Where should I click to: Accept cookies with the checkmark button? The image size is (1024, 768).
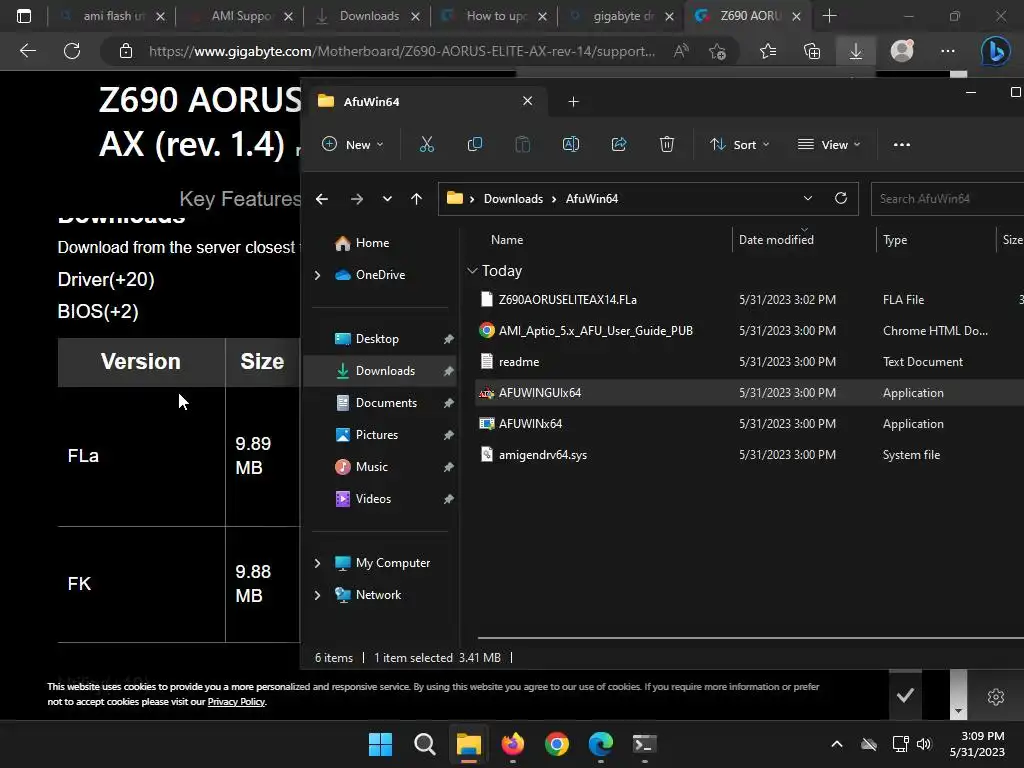point(905,696)
